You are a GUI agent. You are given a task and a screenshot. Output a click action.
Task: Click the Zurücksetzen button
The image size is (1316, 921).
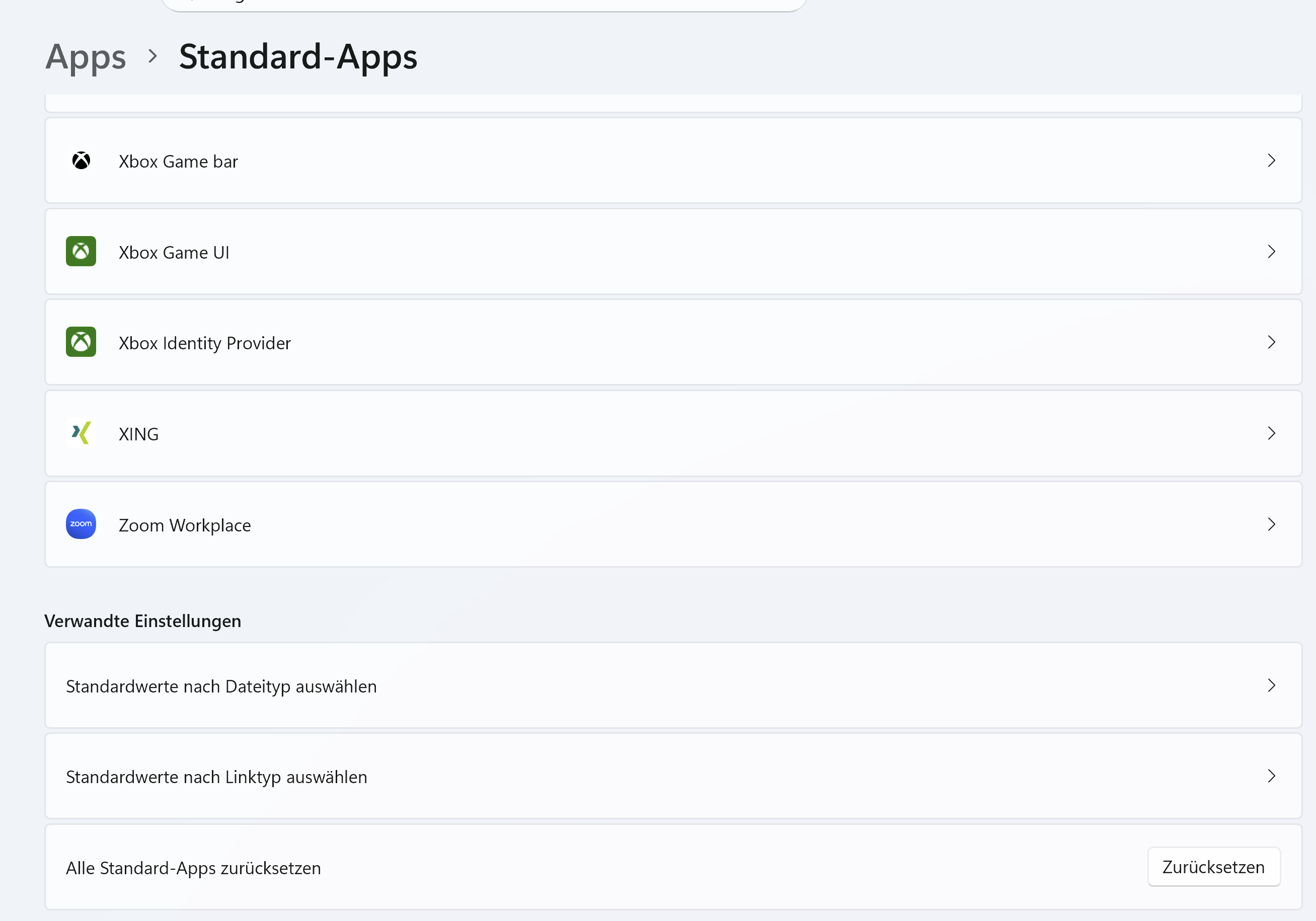1213,867
